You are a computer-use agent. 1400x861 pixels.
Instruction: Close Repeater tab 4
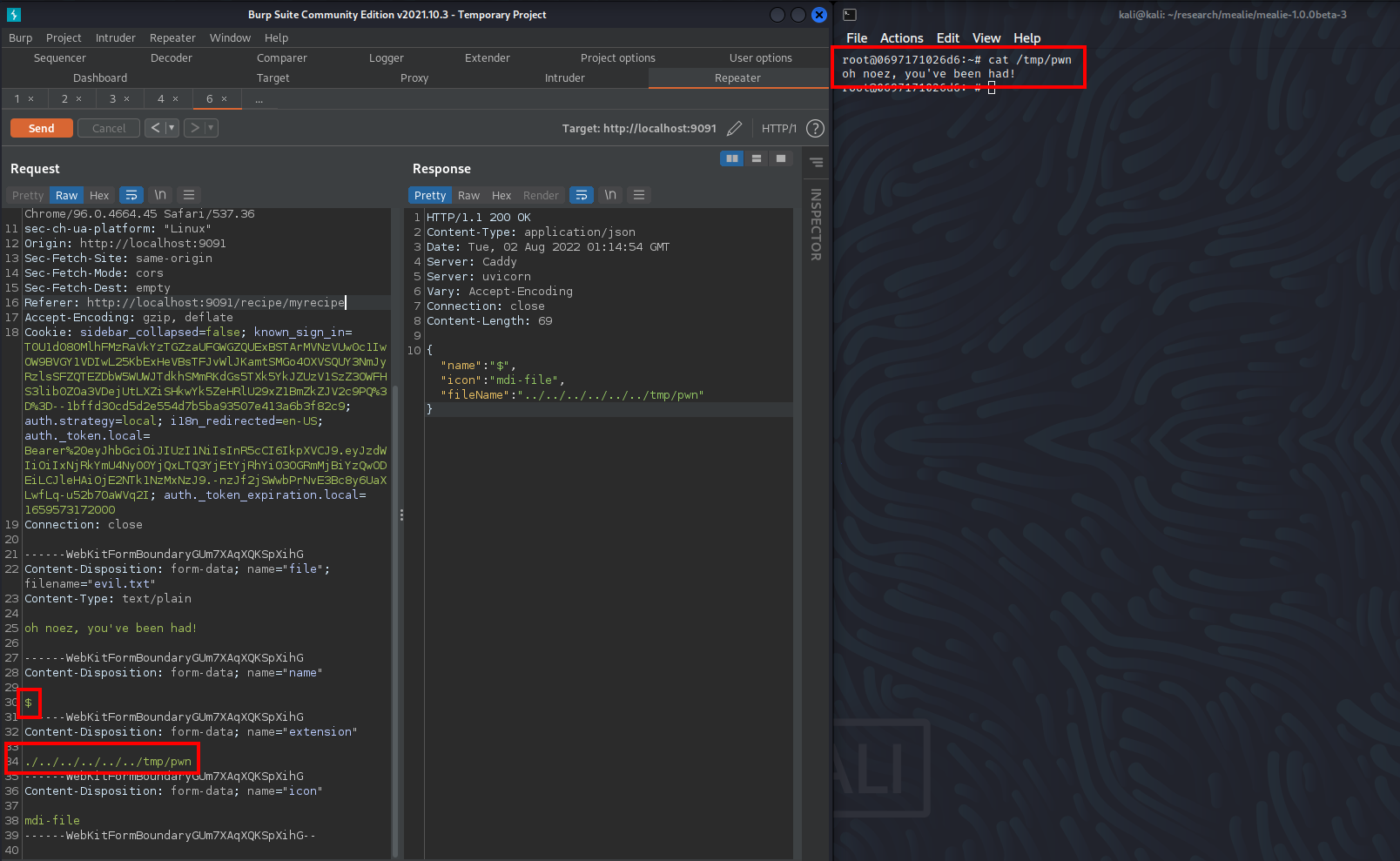click(x=176, y=99)
